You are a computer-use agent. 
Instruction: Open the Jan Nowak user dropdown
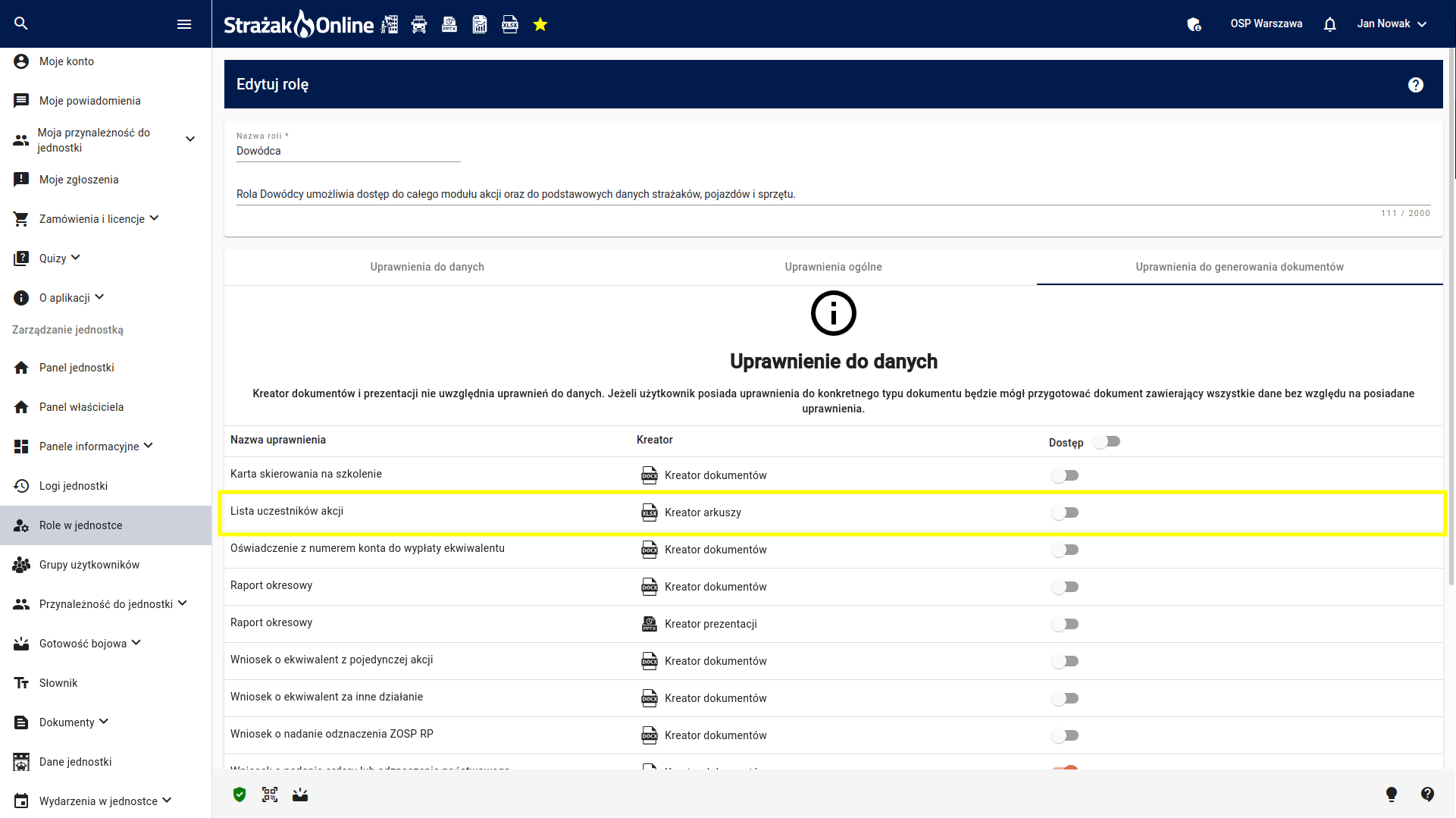coord(1392,24)
